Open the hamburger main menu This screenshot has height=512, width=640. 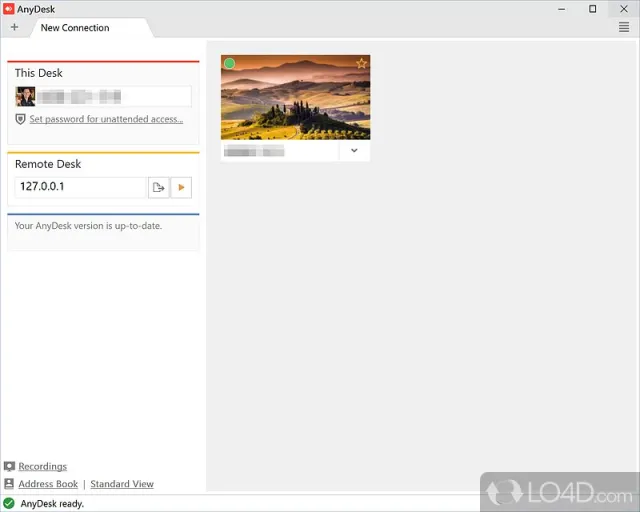point(624,27)
